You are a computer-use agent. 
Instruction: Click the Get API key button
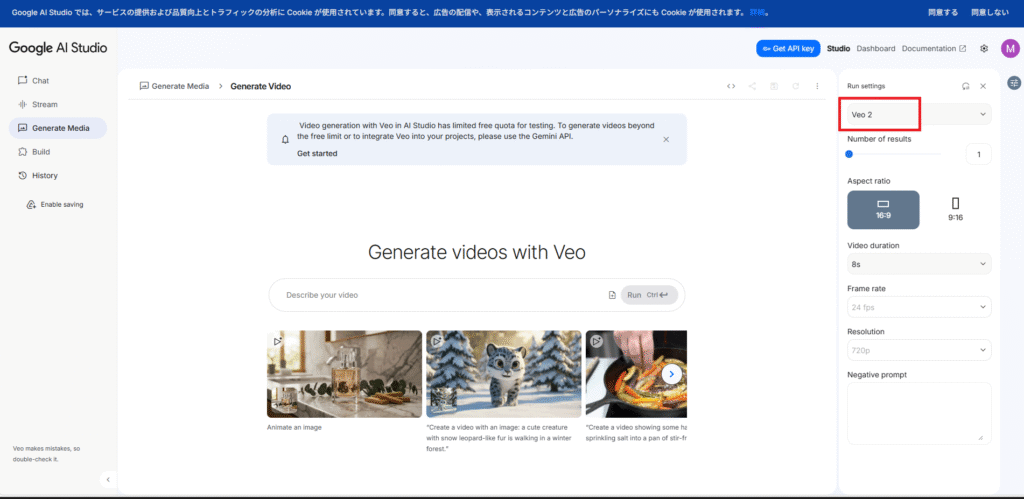[788, 48]
